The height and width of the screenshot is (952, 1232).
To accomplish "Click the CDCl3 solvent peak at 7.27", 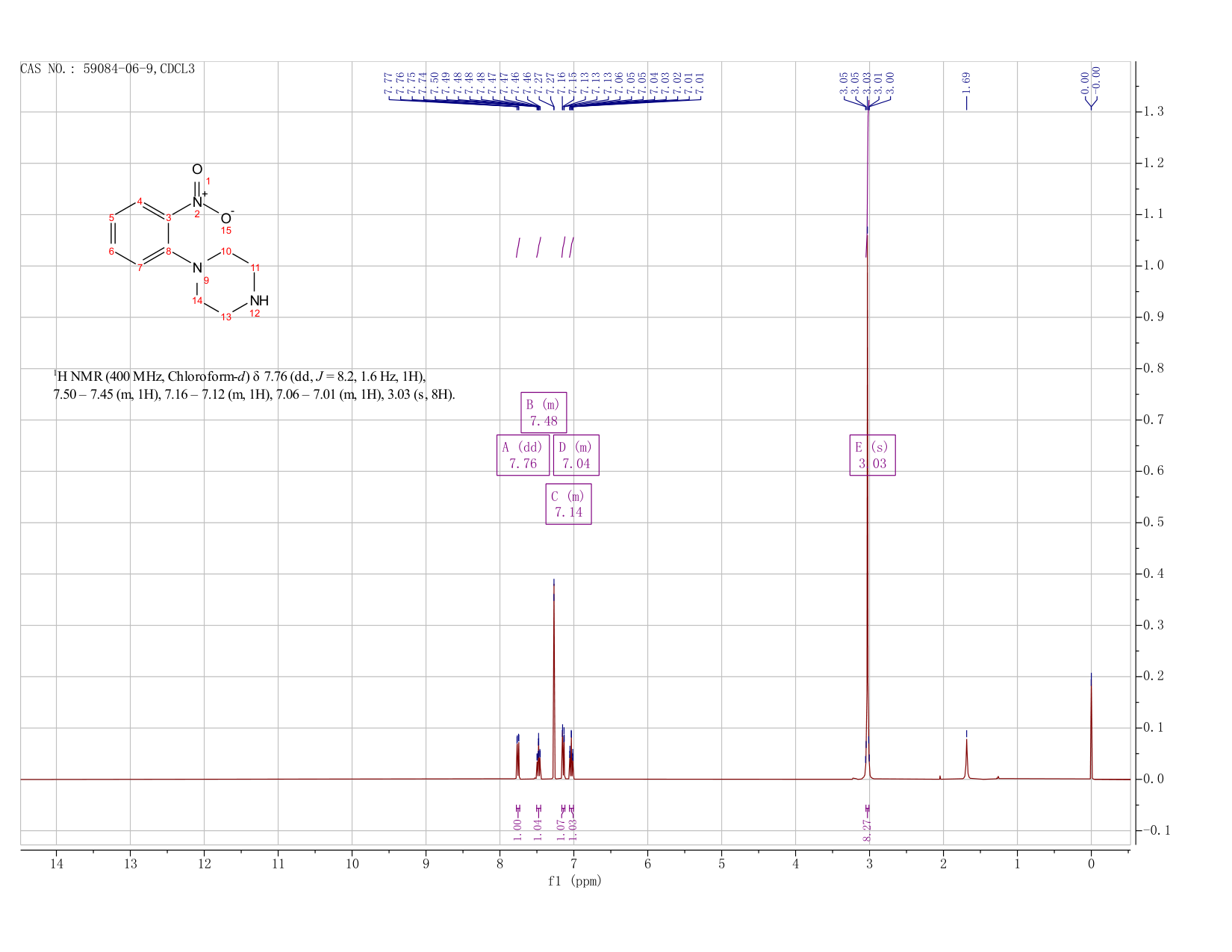I will tap(553, 679).
